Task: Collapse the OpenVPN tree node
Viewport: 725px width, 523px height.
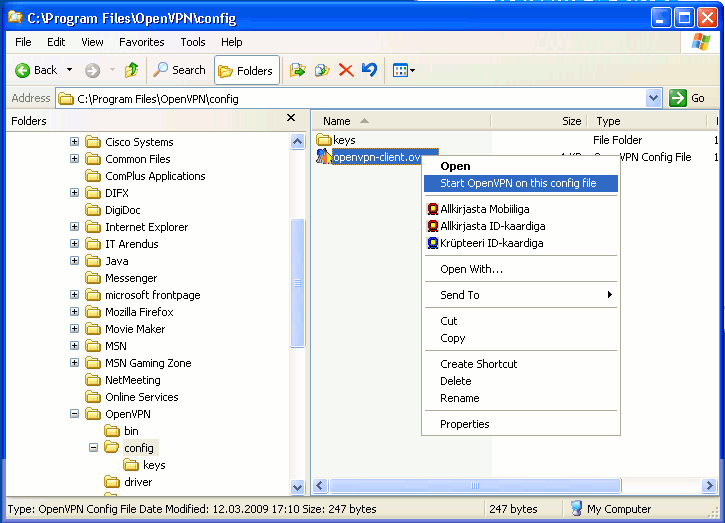Action: [x=74, y=414]
